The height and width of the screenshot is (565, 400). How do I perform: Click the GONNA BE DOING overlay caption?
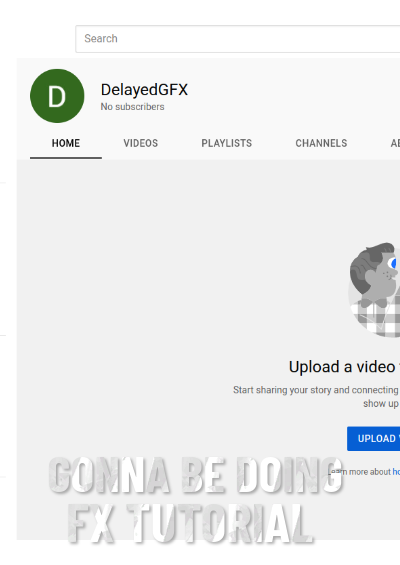196,475
